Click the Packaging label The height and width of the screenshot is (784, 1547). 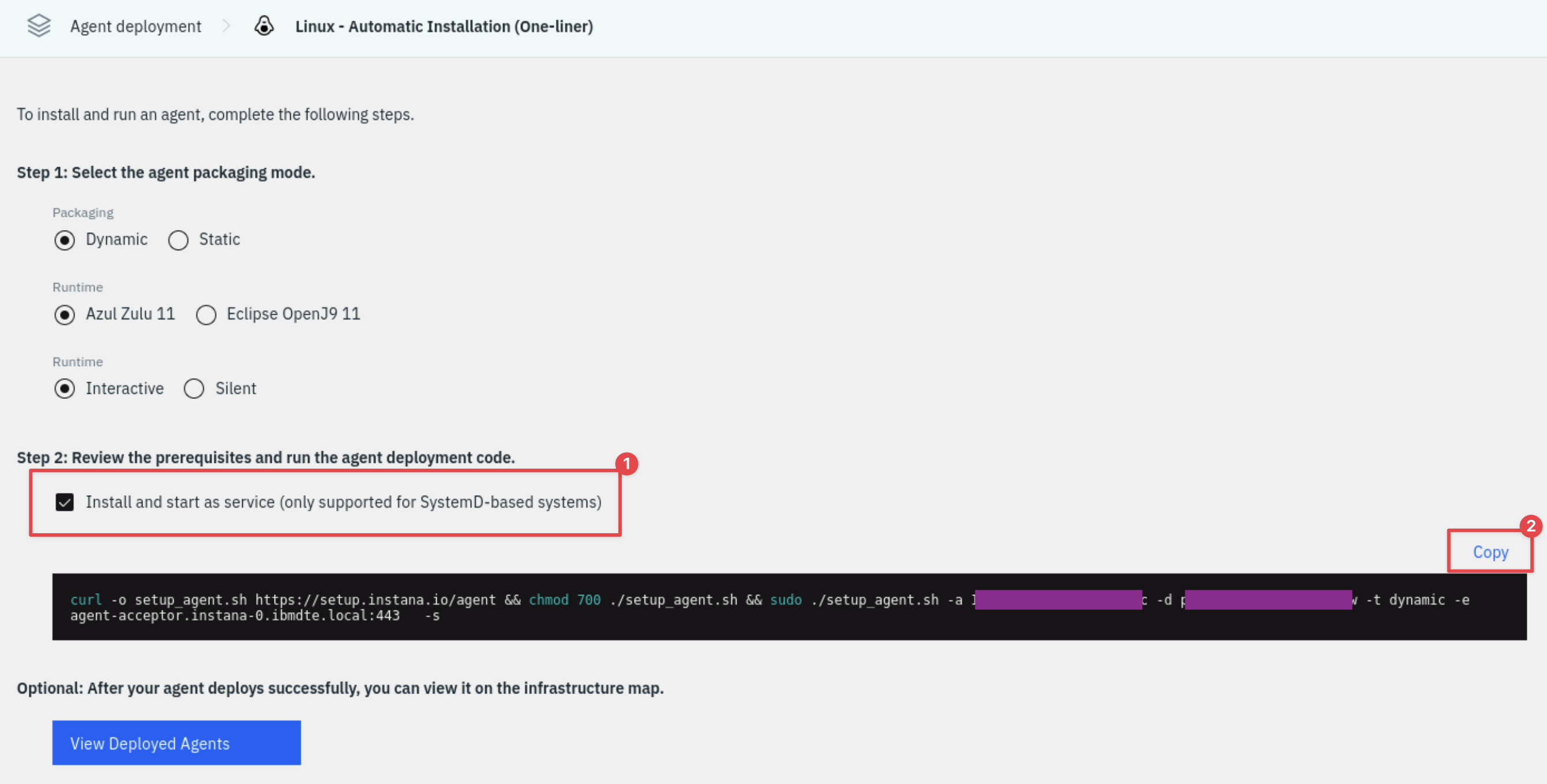pyautogui.click(x=83, y=213)
